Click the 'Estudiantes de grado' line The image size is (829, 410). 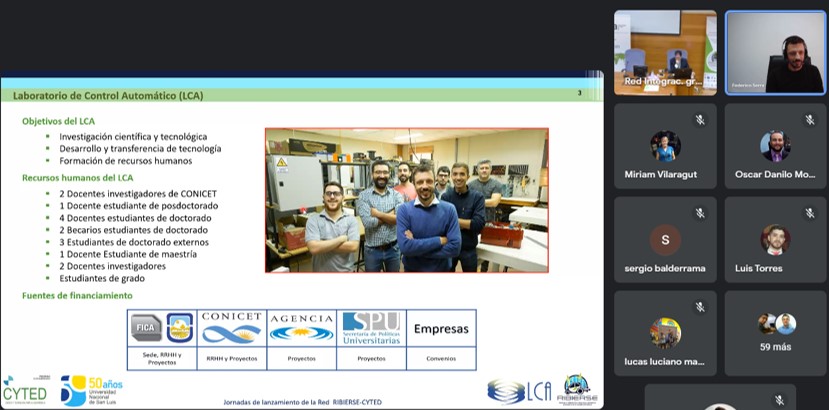pos(102,278)
